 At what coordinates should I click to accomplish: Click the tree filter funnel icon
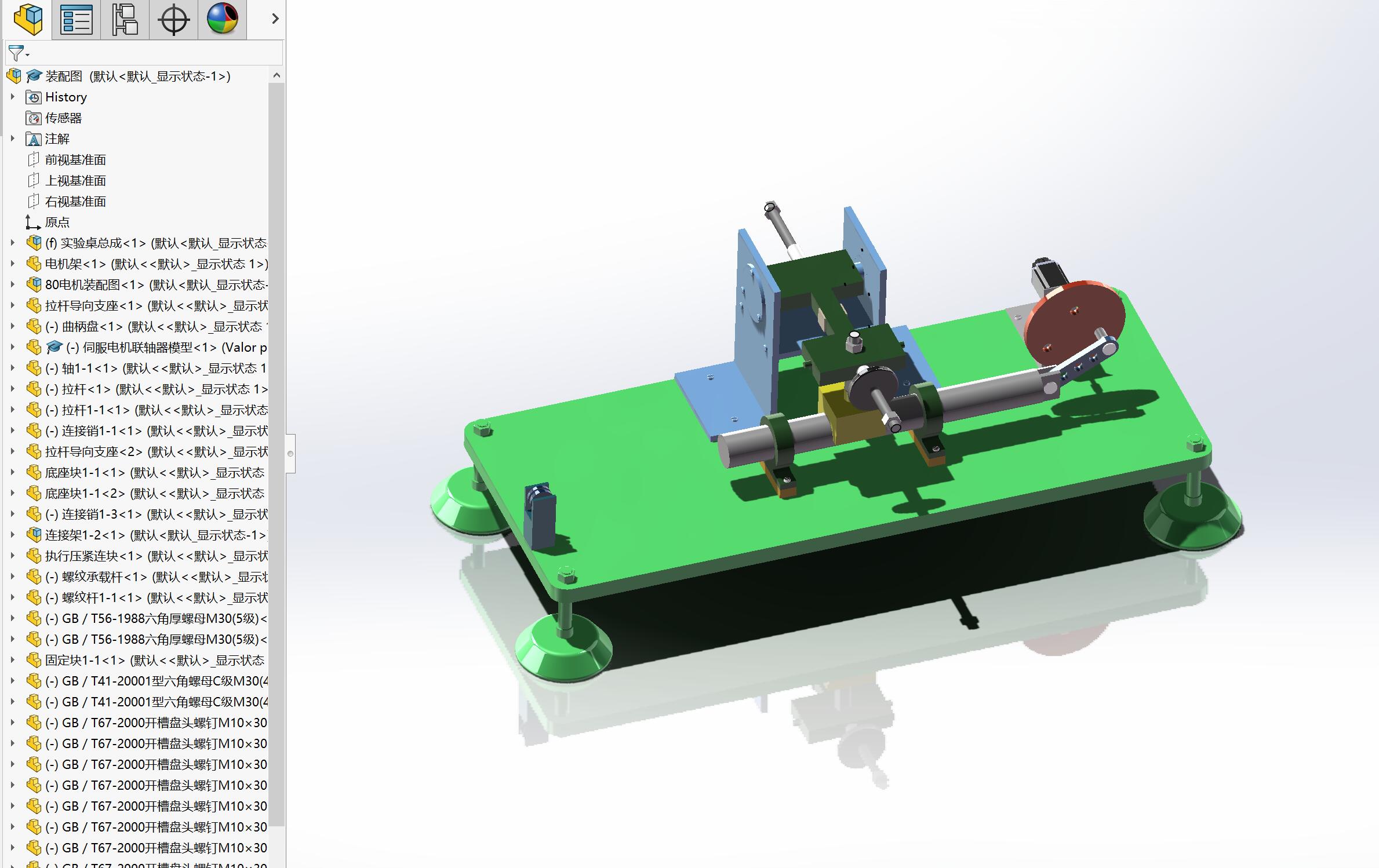(x=16, y=53)
